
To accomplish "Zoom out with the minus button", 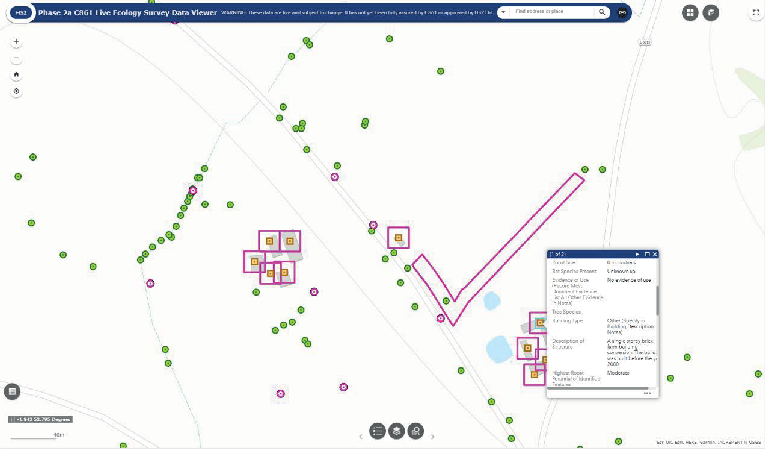I will pos(16,59).
